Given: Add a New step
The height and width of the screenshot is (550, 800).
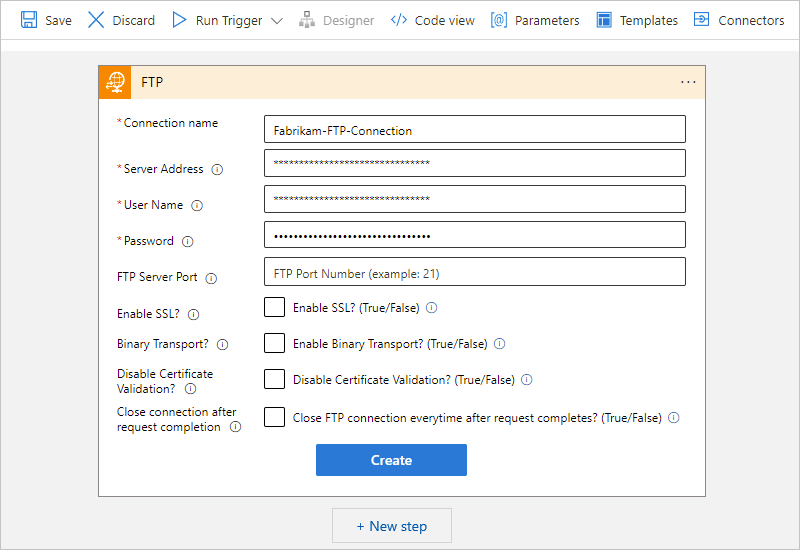Looking at the screenshot, I should [391, 526].
